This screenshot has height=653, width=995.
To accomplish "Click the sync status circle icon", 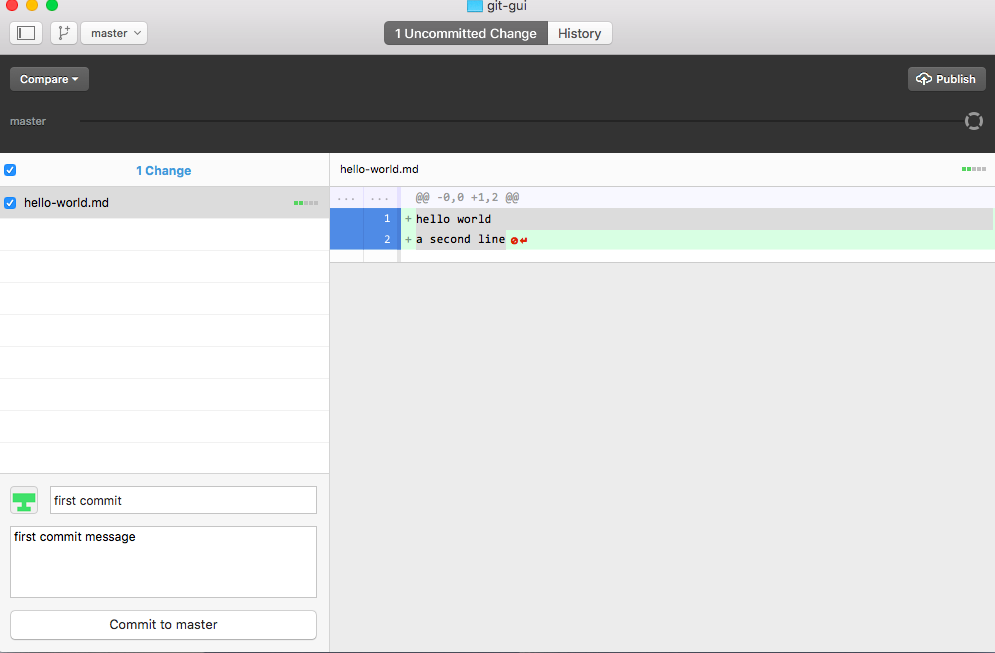I will [973, 121].
